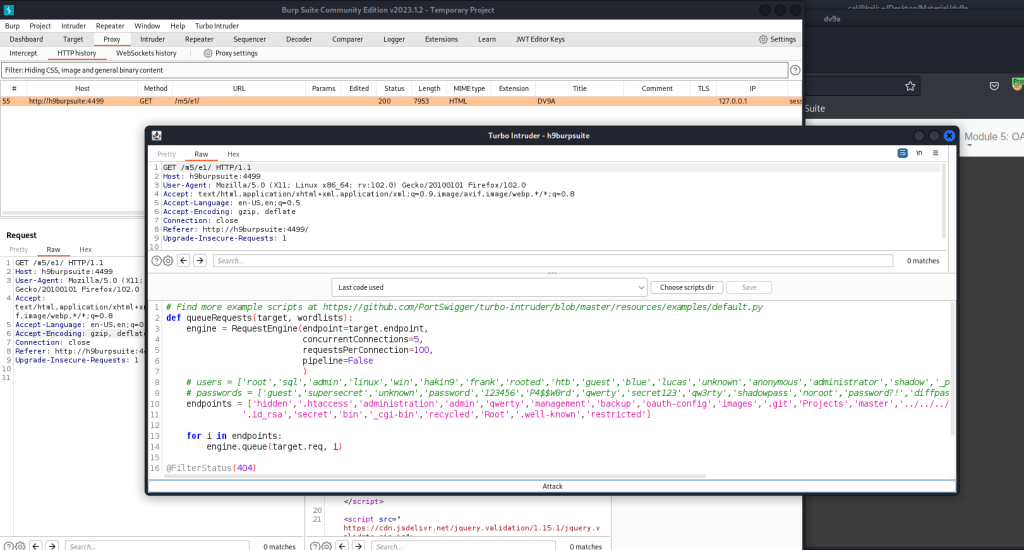Click the Turbo Intruder window title icon

click(157, 135)
